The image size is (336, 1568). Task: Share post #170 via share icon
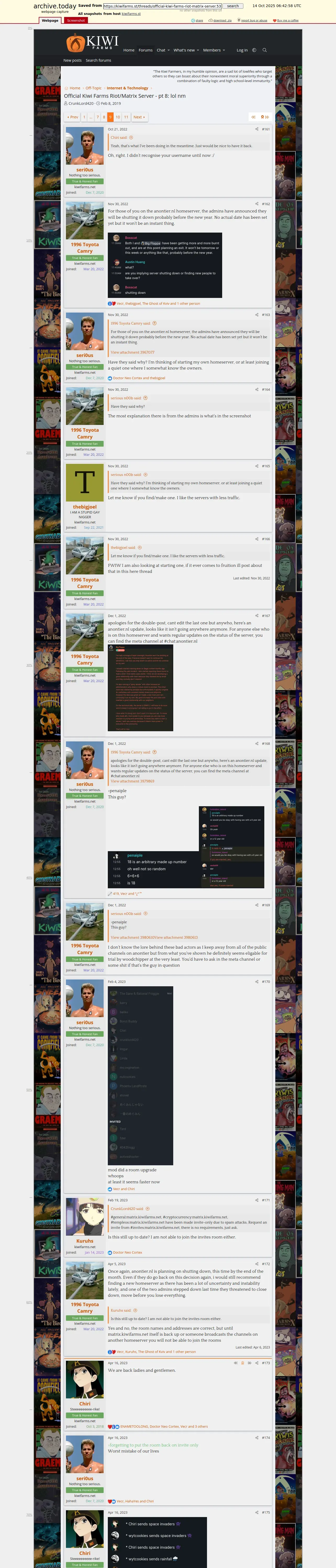[257, 981]
